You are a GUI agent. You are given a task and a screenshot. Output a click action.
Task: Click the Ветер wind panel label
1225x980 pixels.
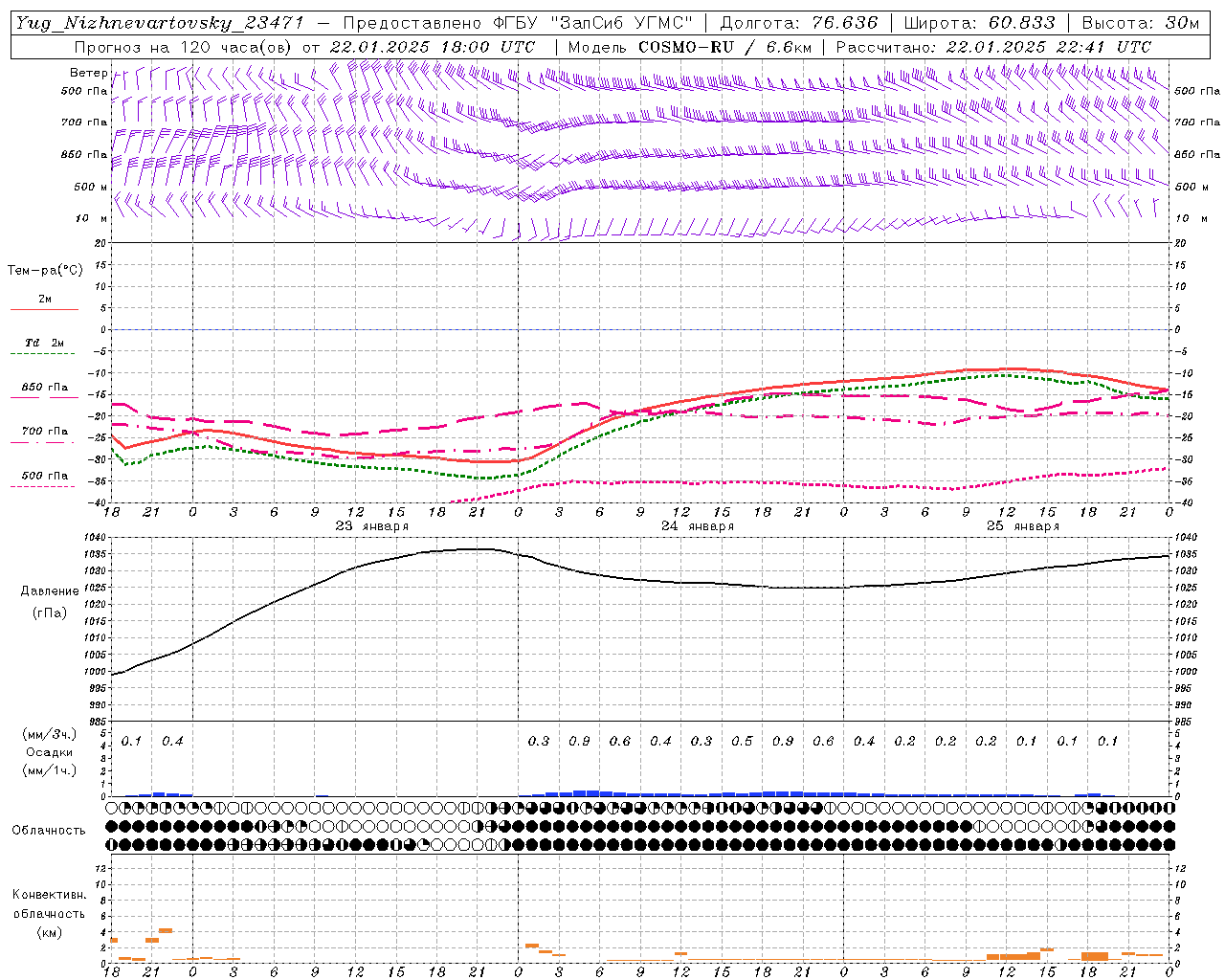89,73
